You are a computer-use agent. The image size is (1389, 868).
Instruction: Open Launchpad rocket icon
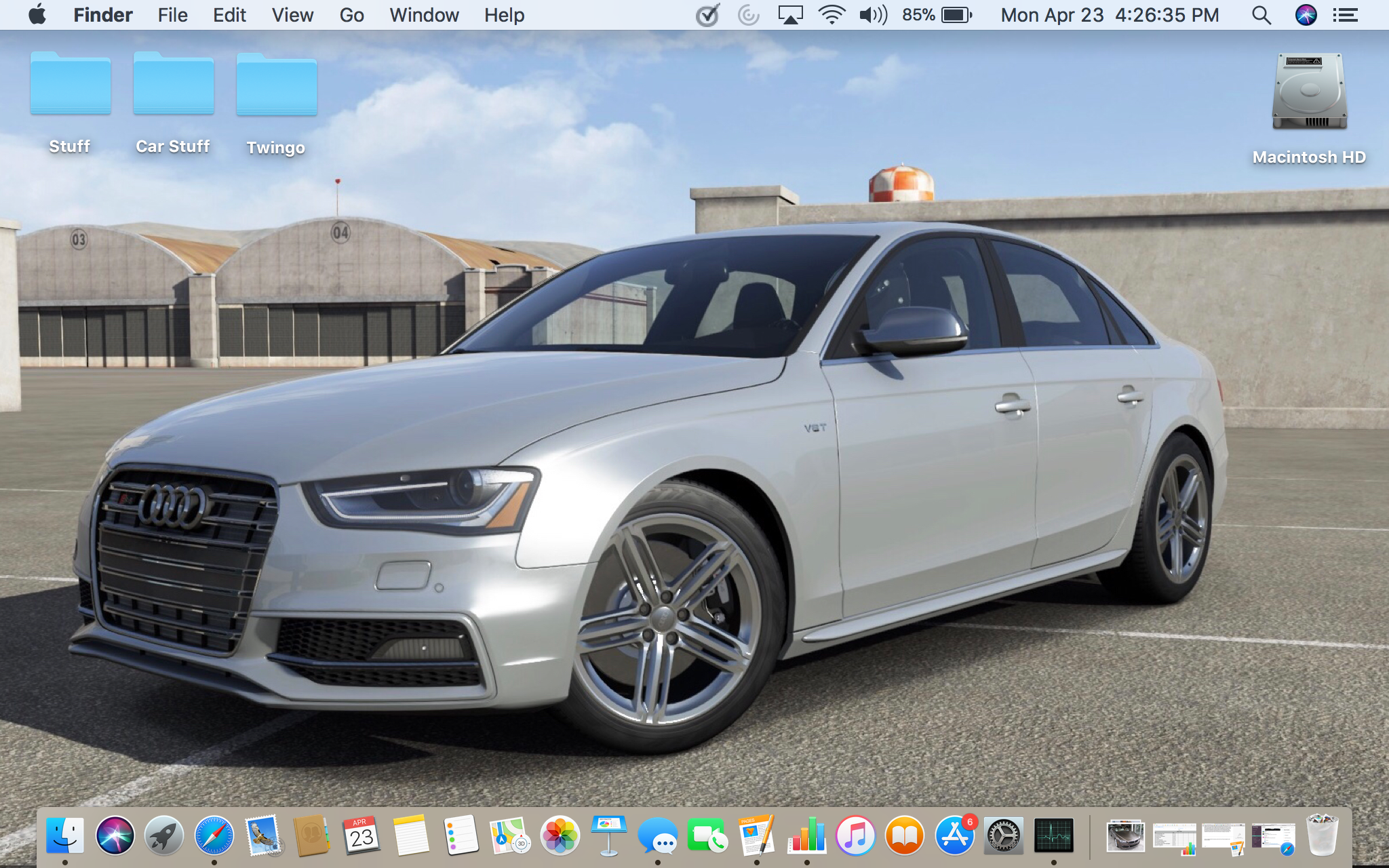coord(164,835)
